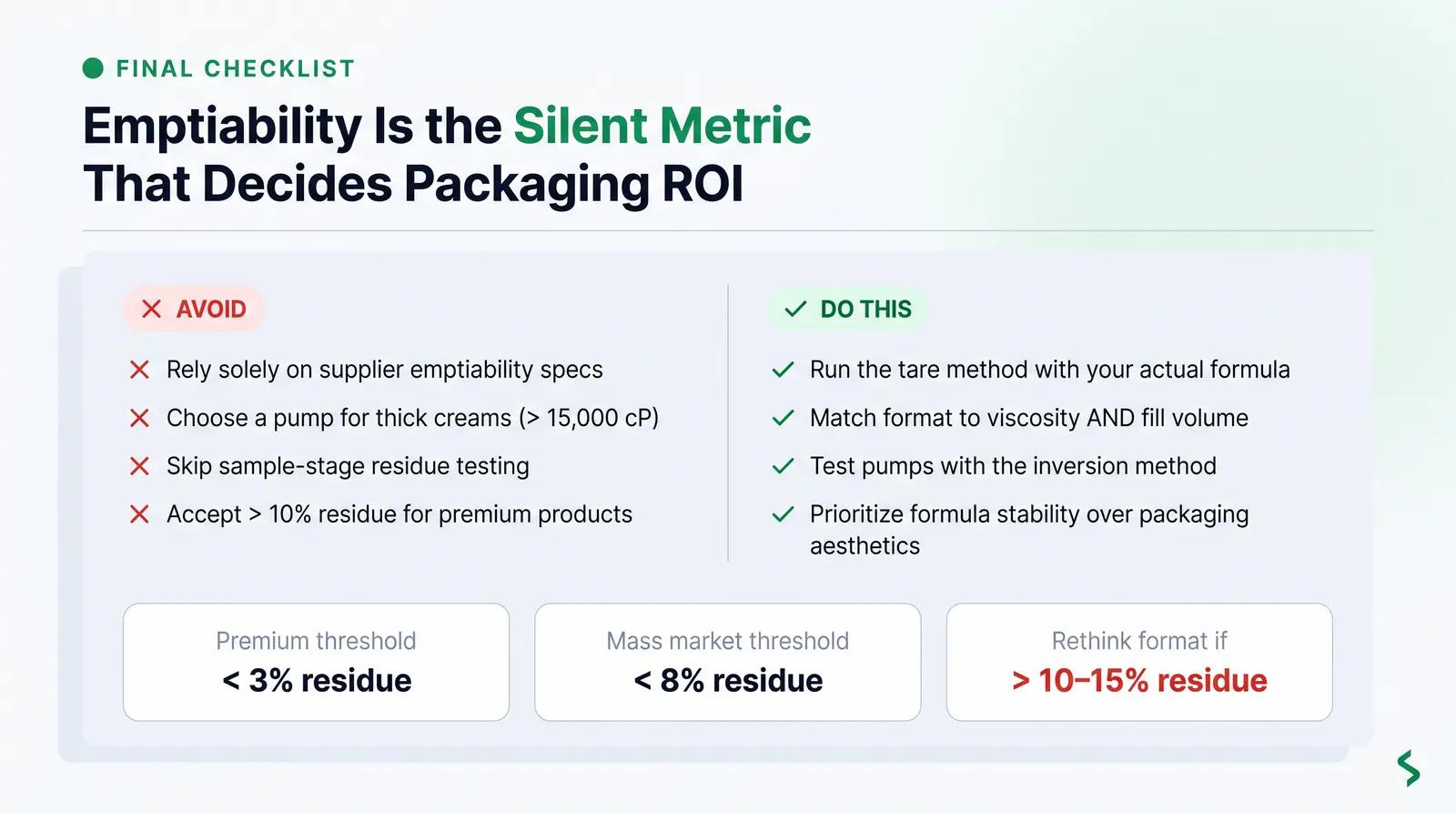Screen dimensions: 1456x813
Task: Open the Mass market threshold card
Action: pos(728,662)
